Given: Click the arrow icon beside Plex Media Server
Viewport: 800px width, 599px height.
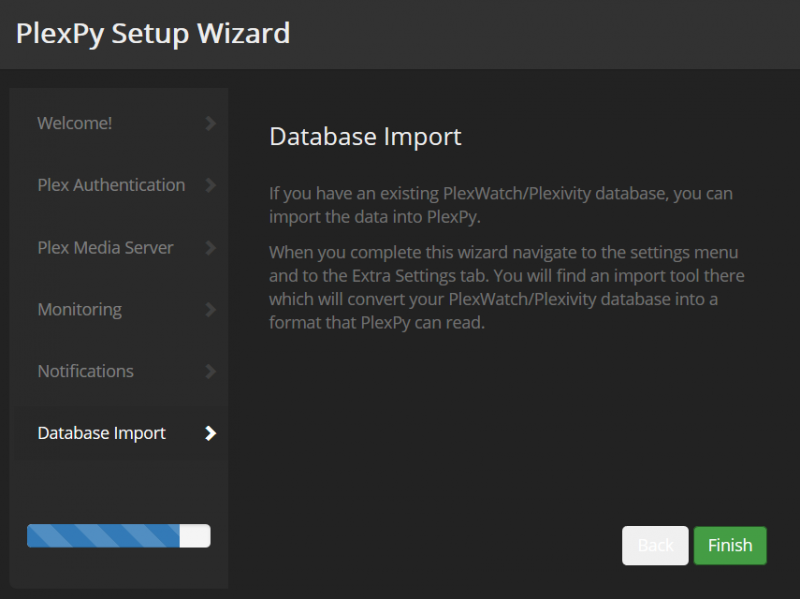Looking at the screenshot, I should tap(210, 247).
